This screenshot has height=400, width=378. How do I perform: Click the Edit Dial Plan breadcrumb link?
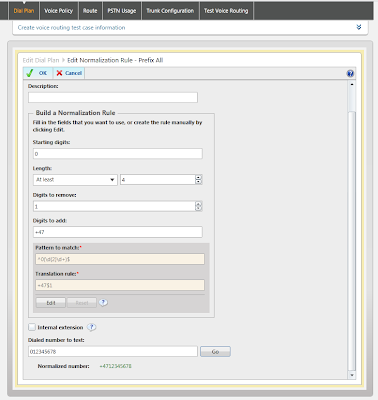coord(41,60)
